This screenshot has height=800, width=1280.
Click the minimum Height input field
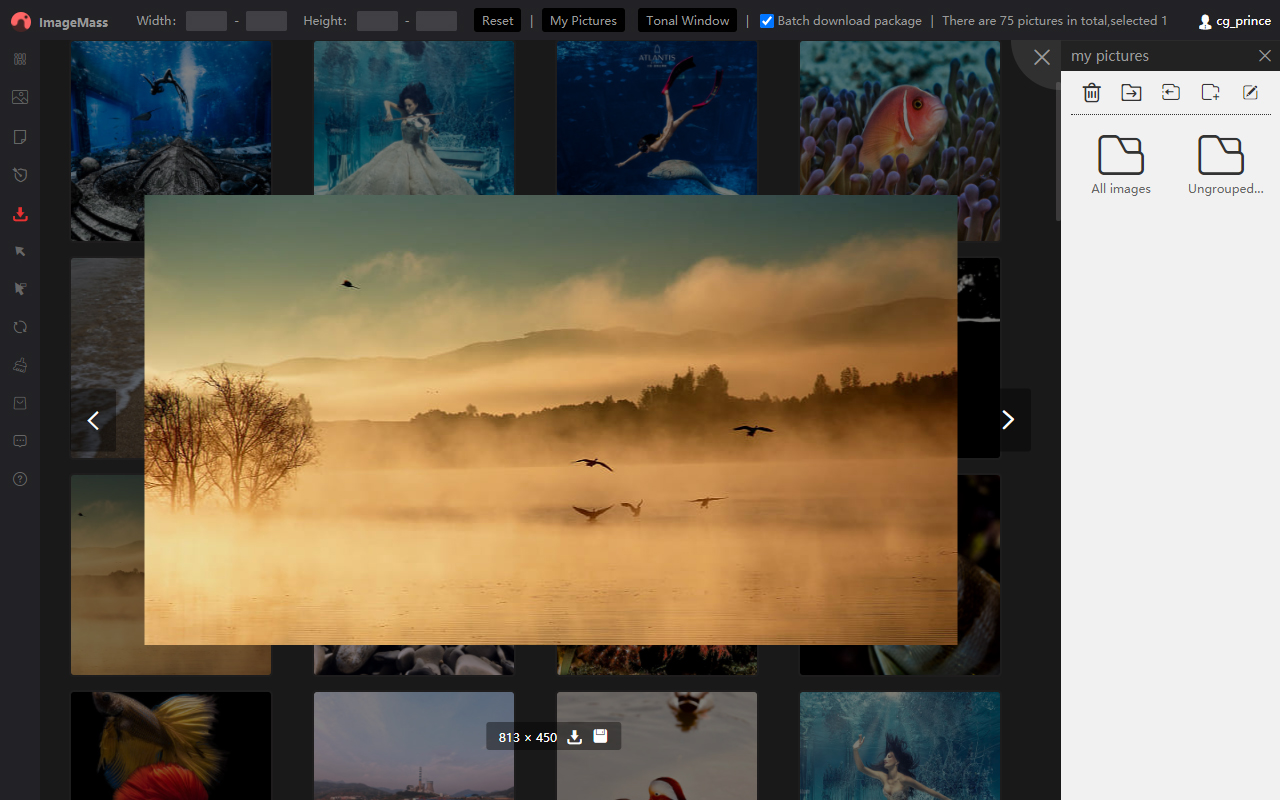(377, 20)
